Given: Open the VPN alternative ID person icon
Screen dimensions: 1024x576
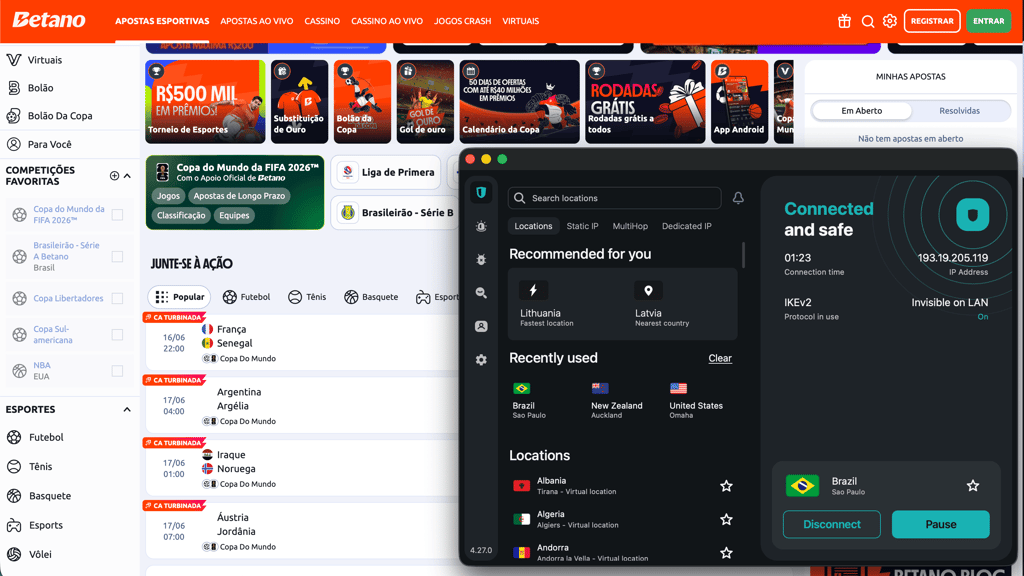Looking at the screenshot, I should (481, 326).
